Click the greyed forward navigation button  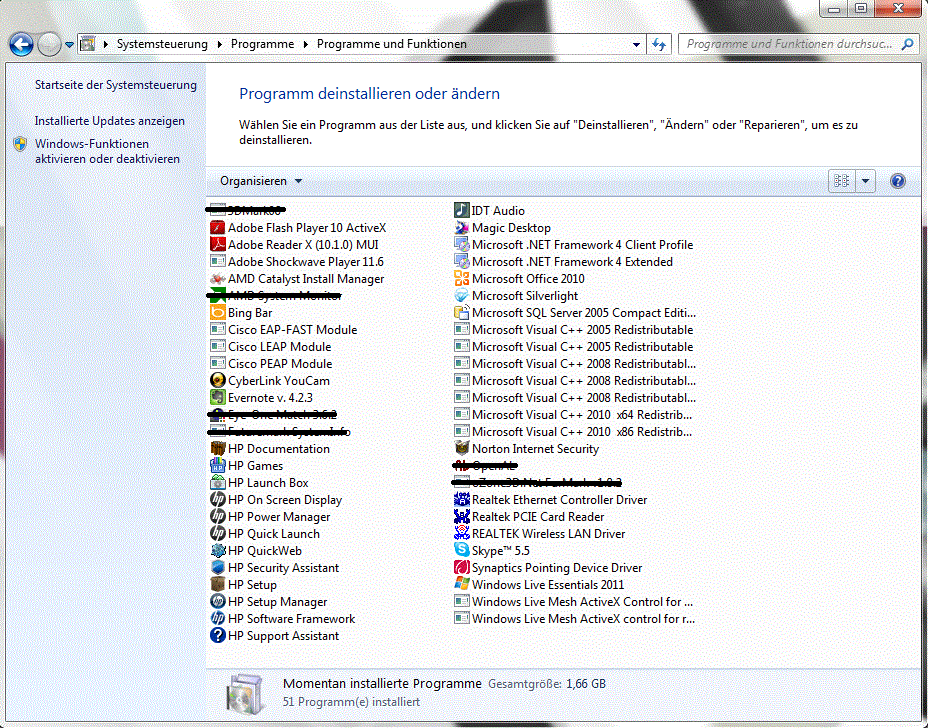click(x=49, y=44)
